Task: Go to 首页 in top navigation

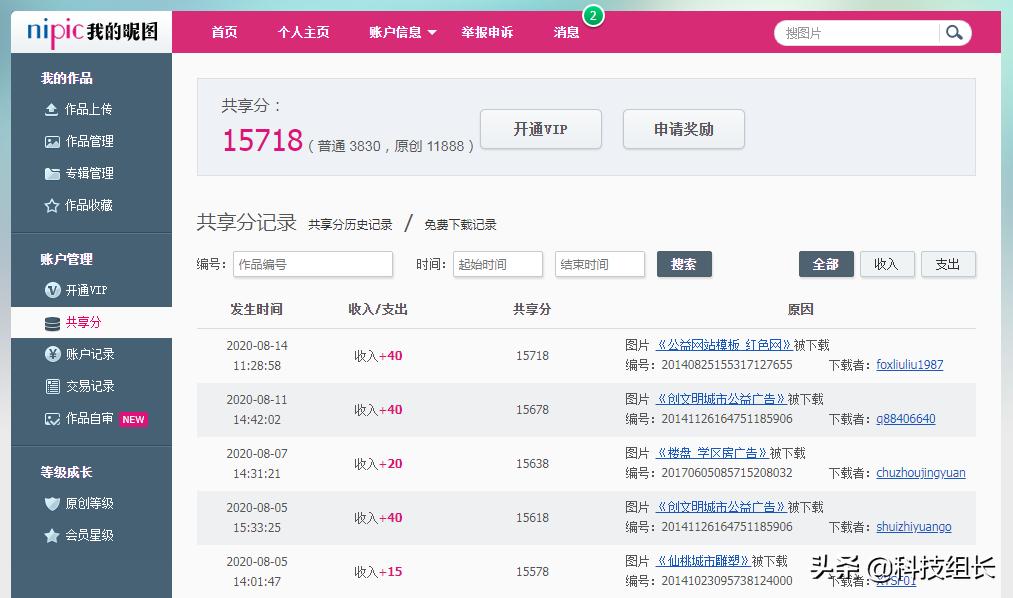Action: point(224,32)
